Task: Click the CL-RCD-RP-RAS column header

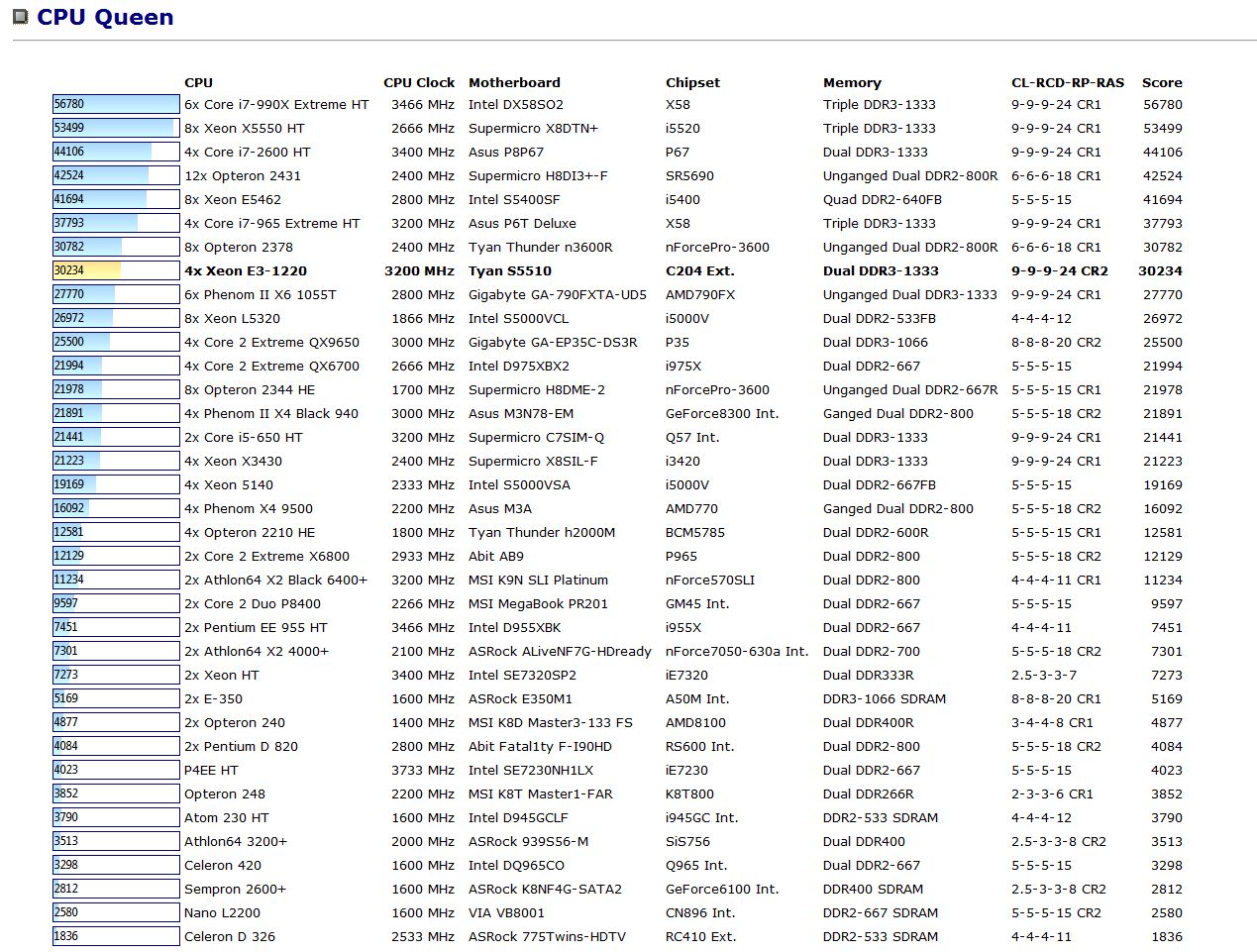Action: pos(1068,82)
